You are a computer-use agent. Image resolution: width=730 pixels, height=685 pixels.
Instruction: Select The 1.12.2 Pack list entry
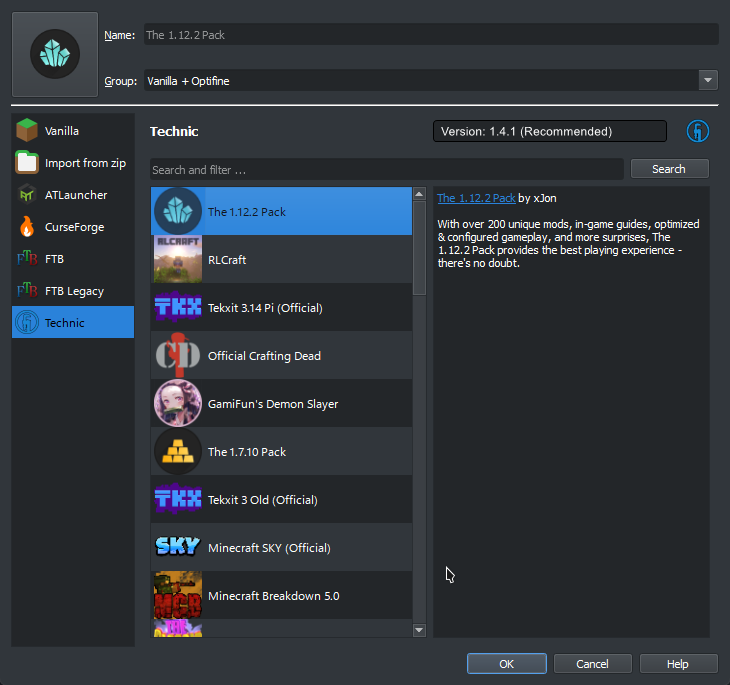point(281,211)
